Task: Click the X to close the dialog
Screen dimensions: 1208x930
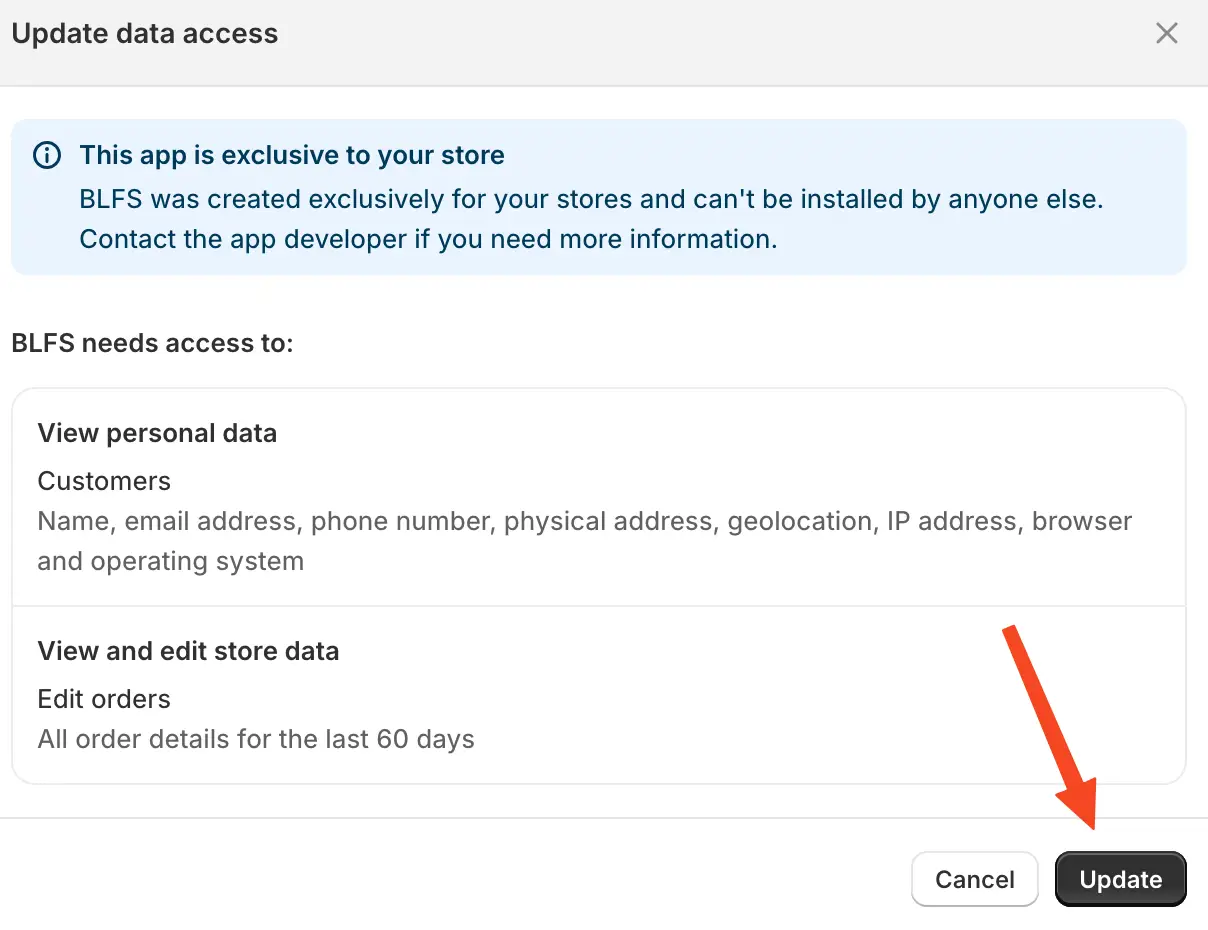Action: 1167,33
